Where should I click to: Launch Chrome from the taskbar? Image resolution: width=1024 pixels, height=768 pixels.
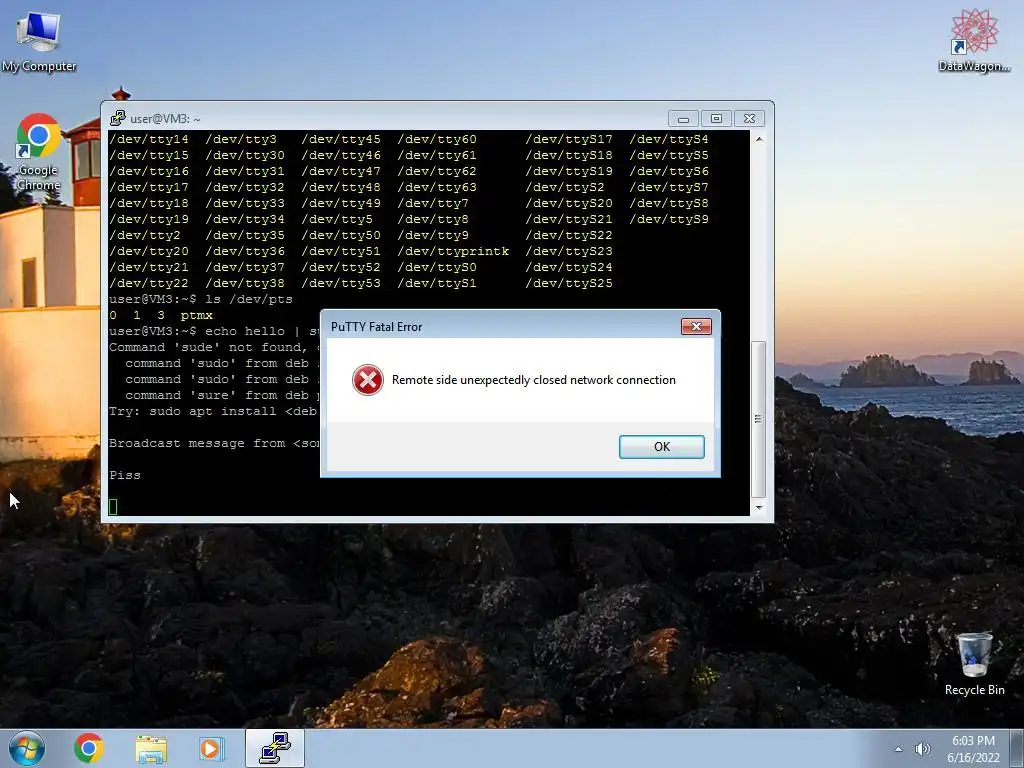pos(89,748)
